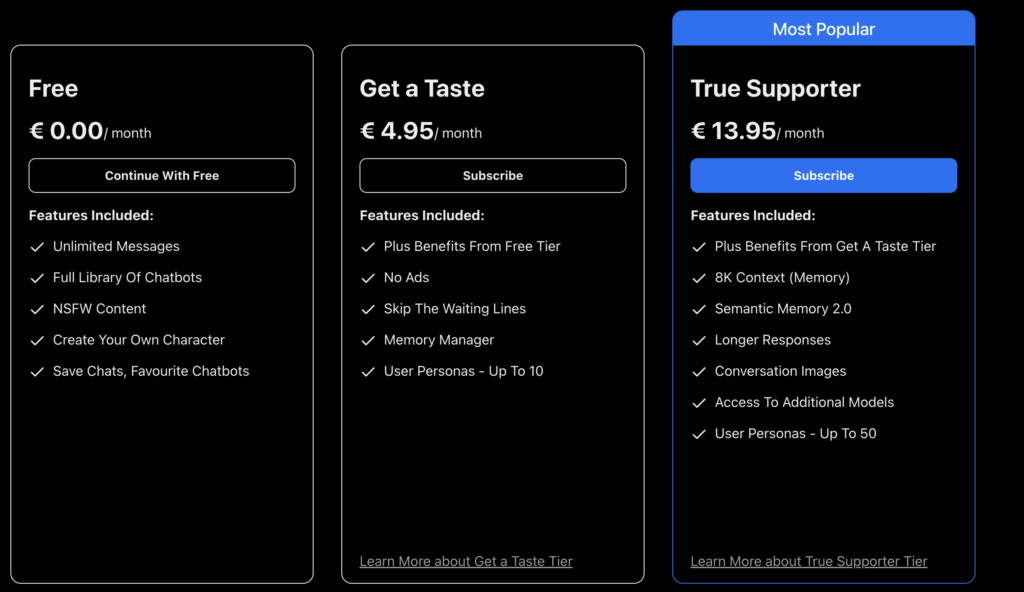Click the checkmark beside Conversation Images
This screenshot has height=592, width=1024.
699,371
